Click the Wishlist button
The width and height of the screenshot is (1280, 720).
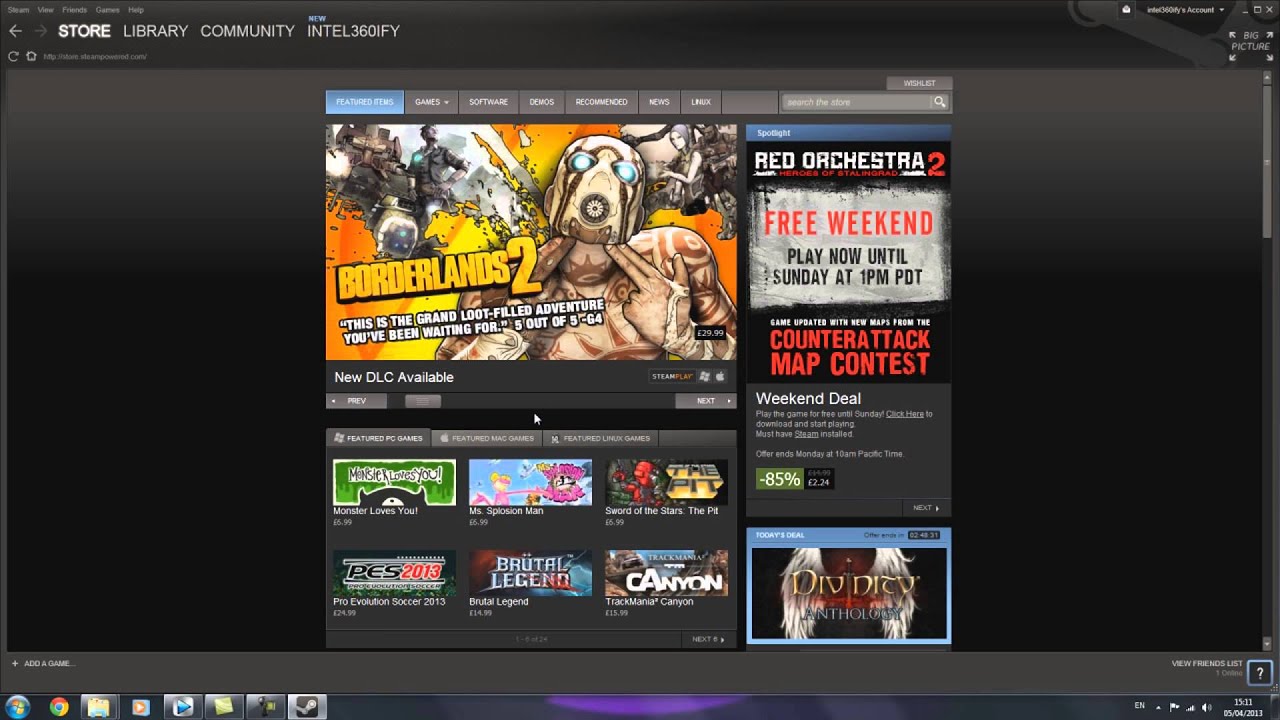(920, 83)
